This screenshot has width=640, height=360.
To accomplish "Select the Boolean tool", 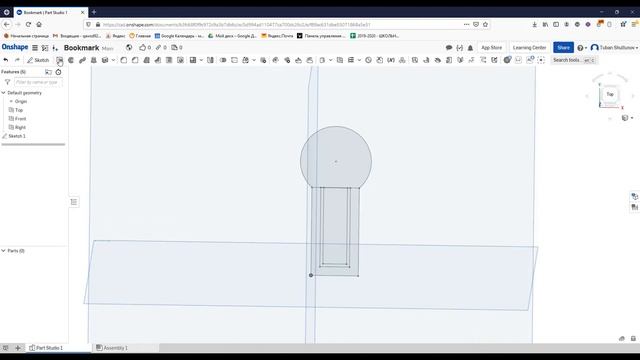I will tap(223, 60).
